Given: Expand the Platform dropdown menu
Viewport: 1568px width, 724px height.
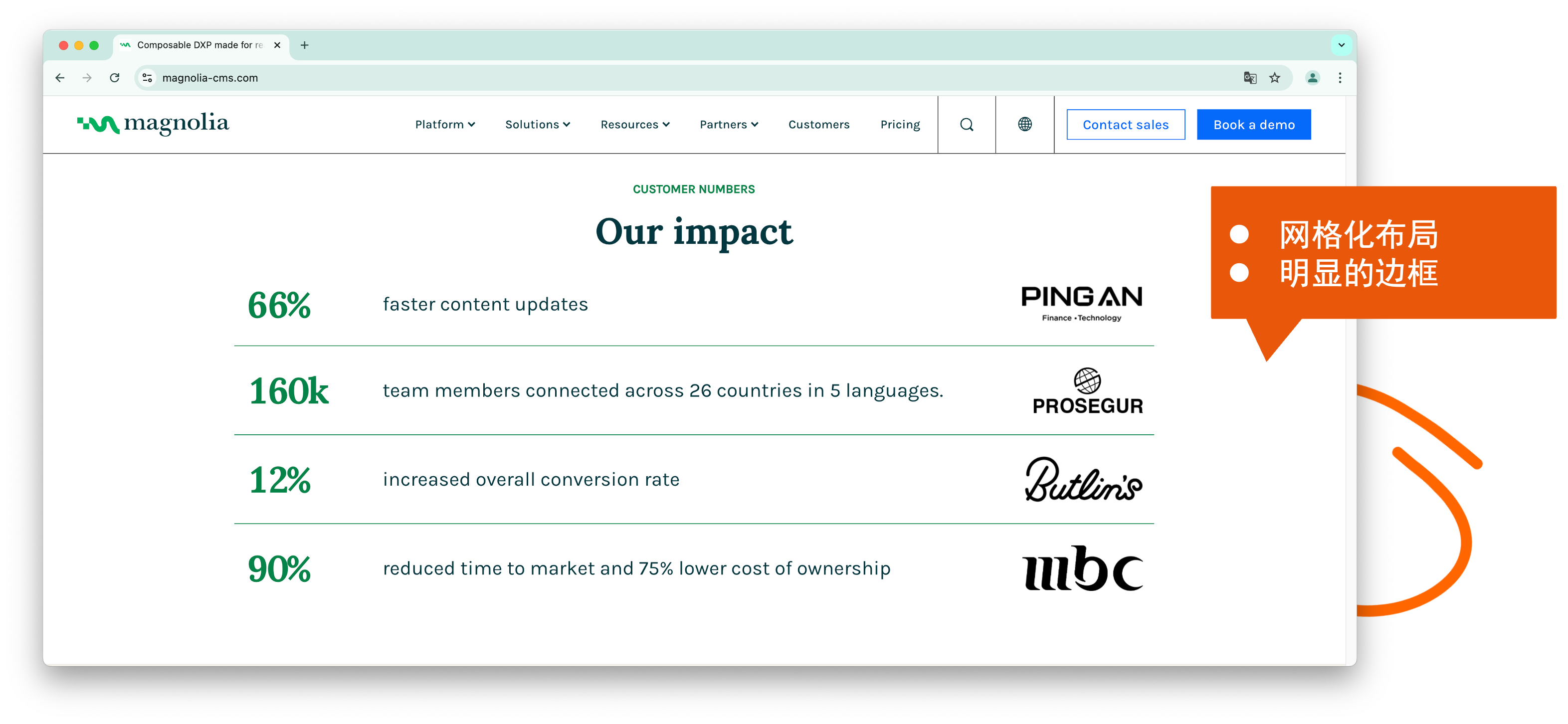Looking at the screenshot, I should click(x=445, y=124).
